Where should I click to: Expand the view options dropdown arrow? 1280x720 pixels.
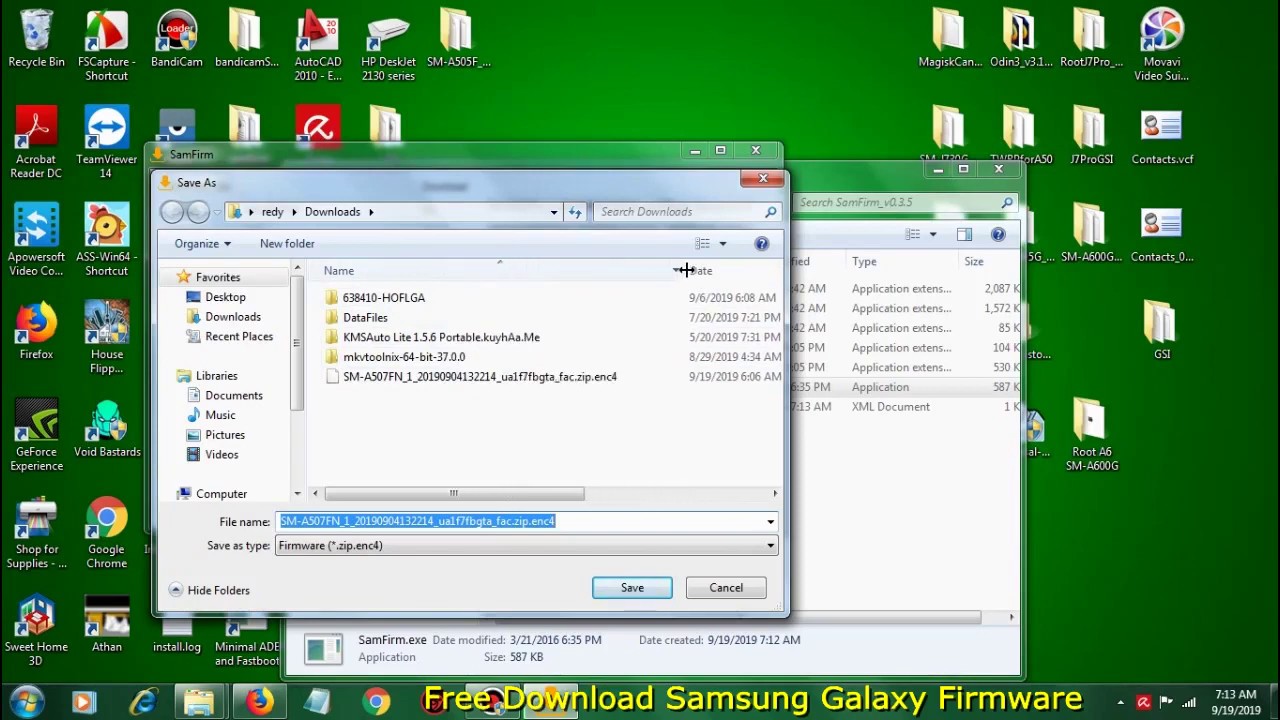(x=723, y=244)
